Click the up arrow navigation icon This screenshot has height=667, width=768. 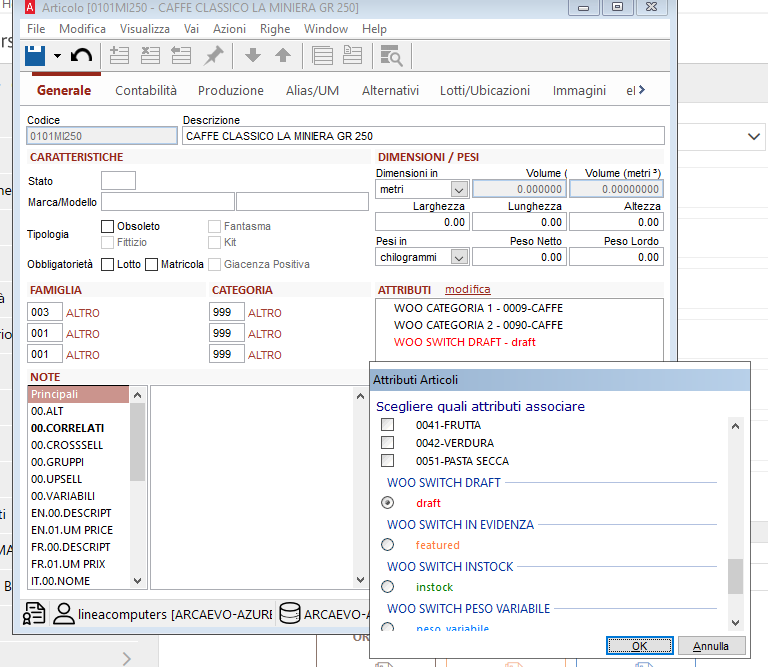[283, 56]
